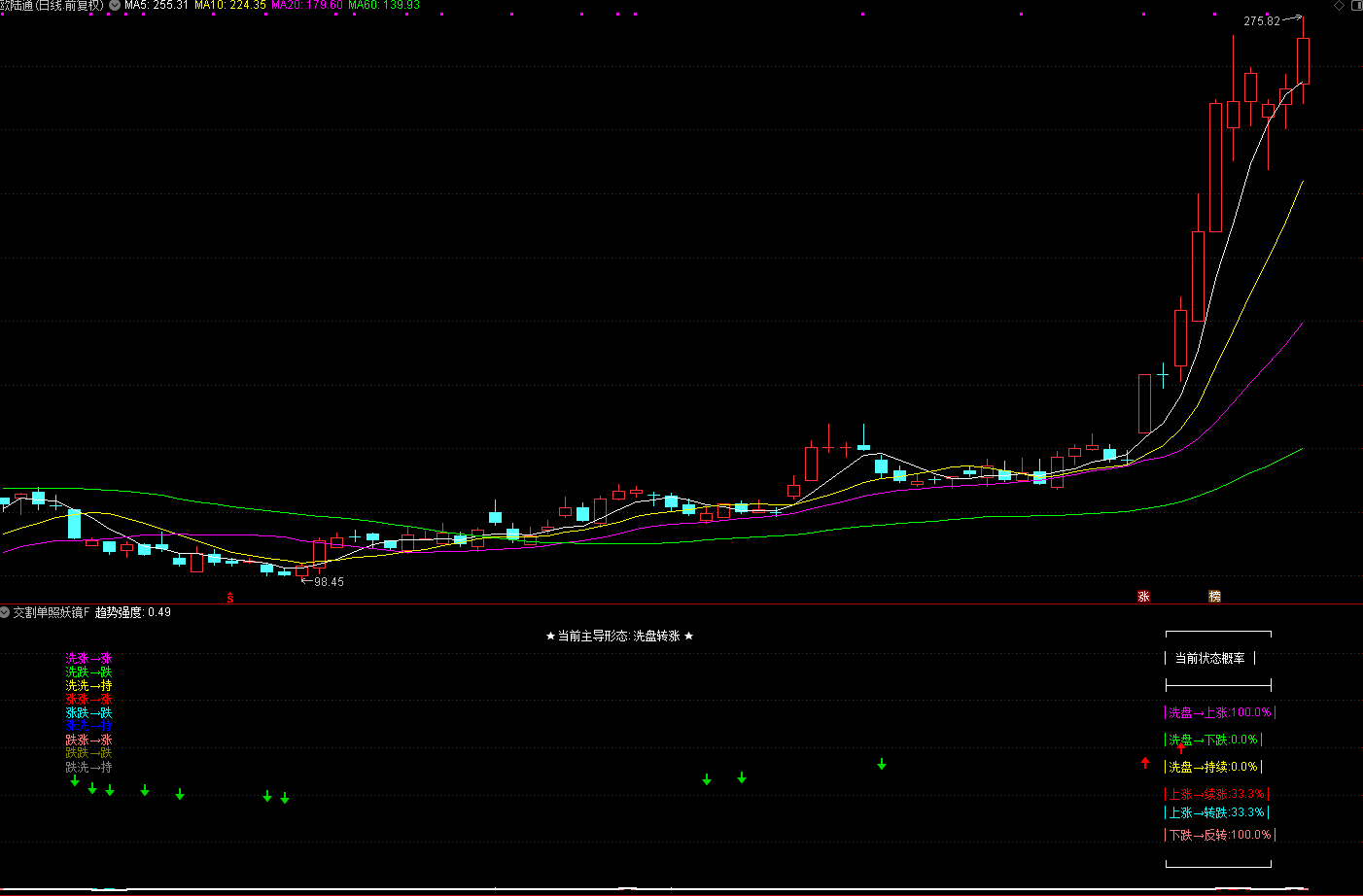This screenshot has height=896, width=1363.
Task: Click the MA60: 139.93 value
Action: (x=384, y=5)
